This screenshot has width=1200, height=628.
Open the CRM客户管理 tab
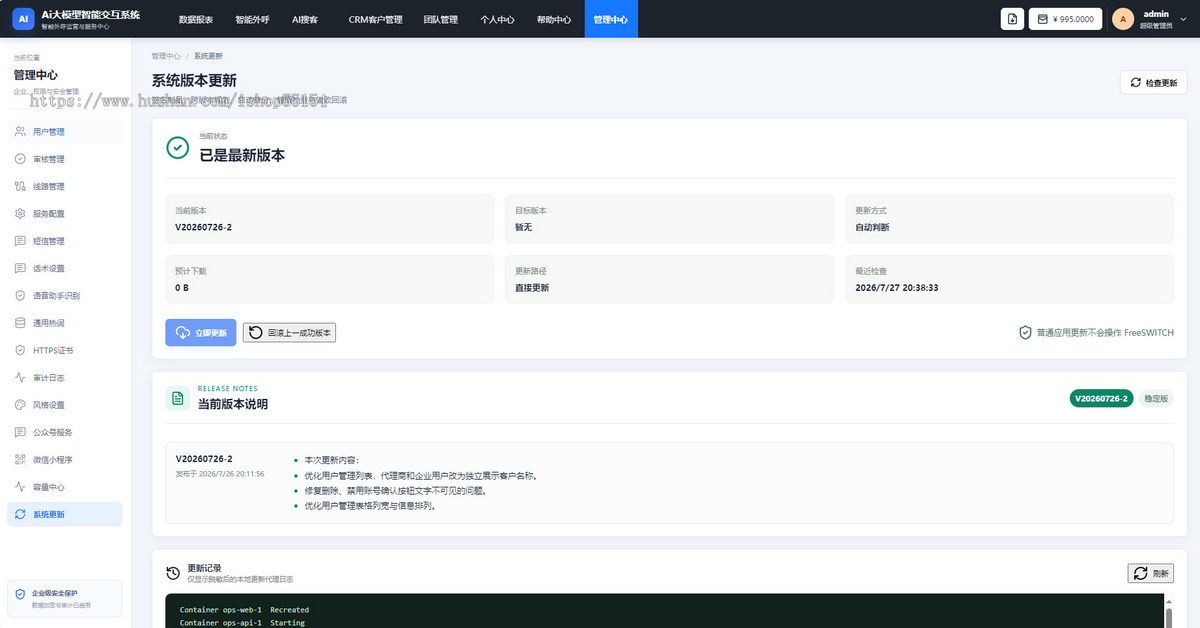coord(375,19)
